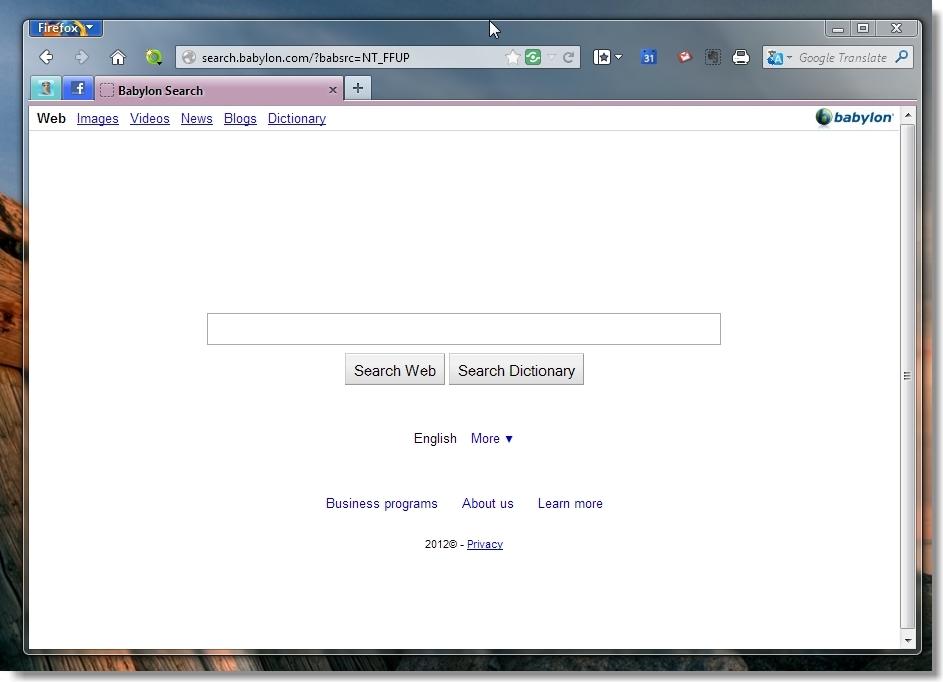Click the Babylon logo
This screenshot has height=682, width=943.
(855, 117)
